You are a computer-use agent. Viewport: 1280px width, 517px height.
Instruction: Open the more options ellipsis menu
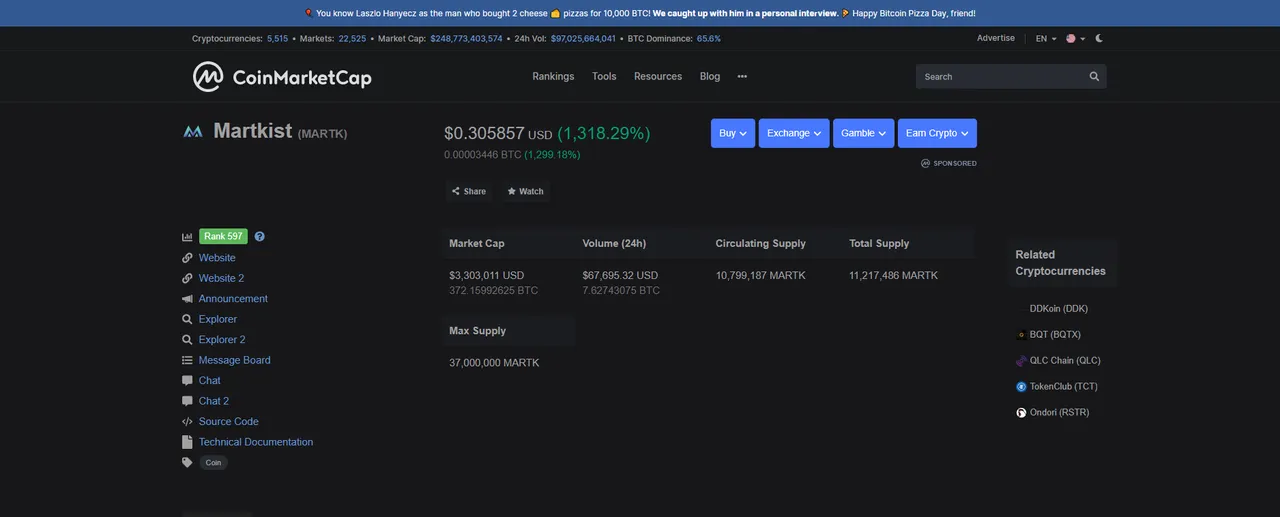click(742, 76)
